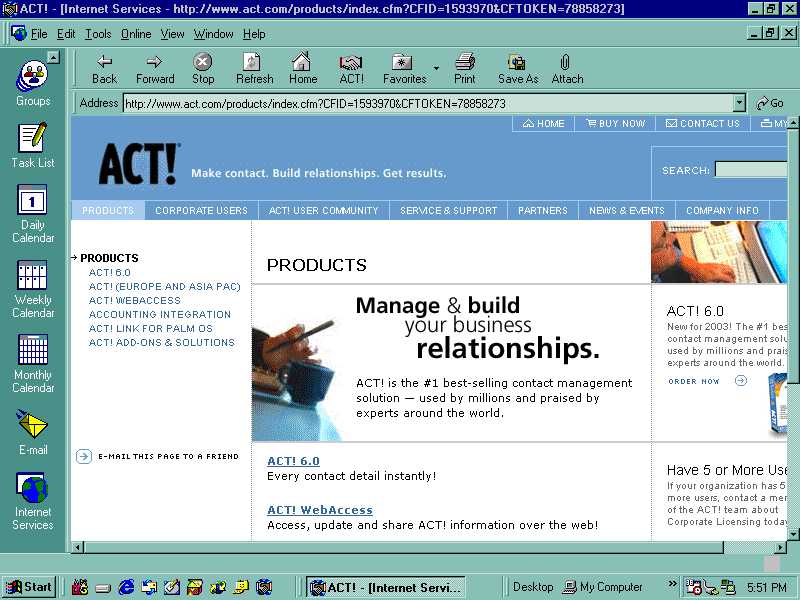Stop page loading
This screenshot has height=600, width=800.
click(x=203, y=69)
